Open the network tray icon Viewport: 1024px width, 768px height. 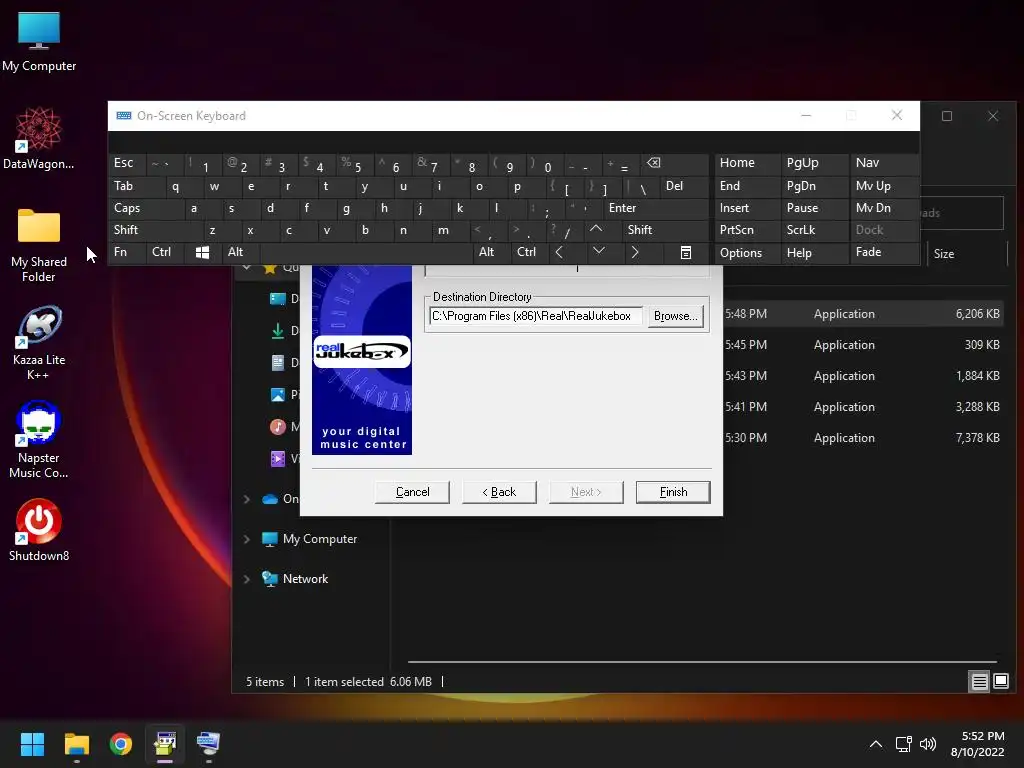coord(903,744)
